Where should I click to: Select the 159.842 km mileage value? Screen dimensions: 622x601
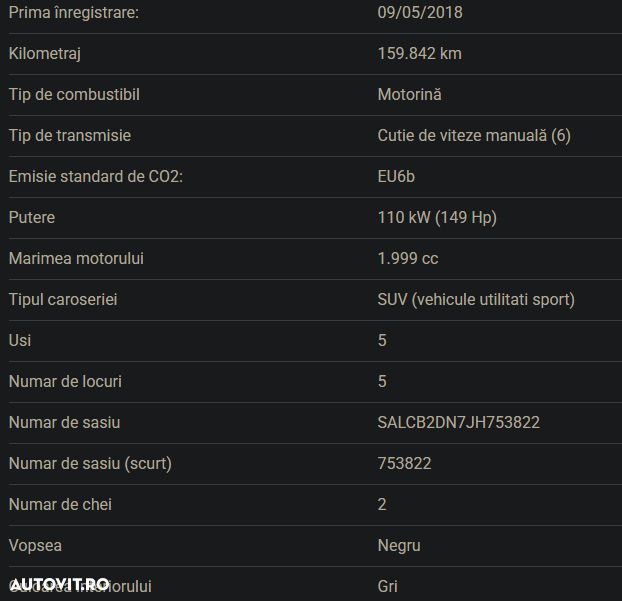(x=419, y=54)
